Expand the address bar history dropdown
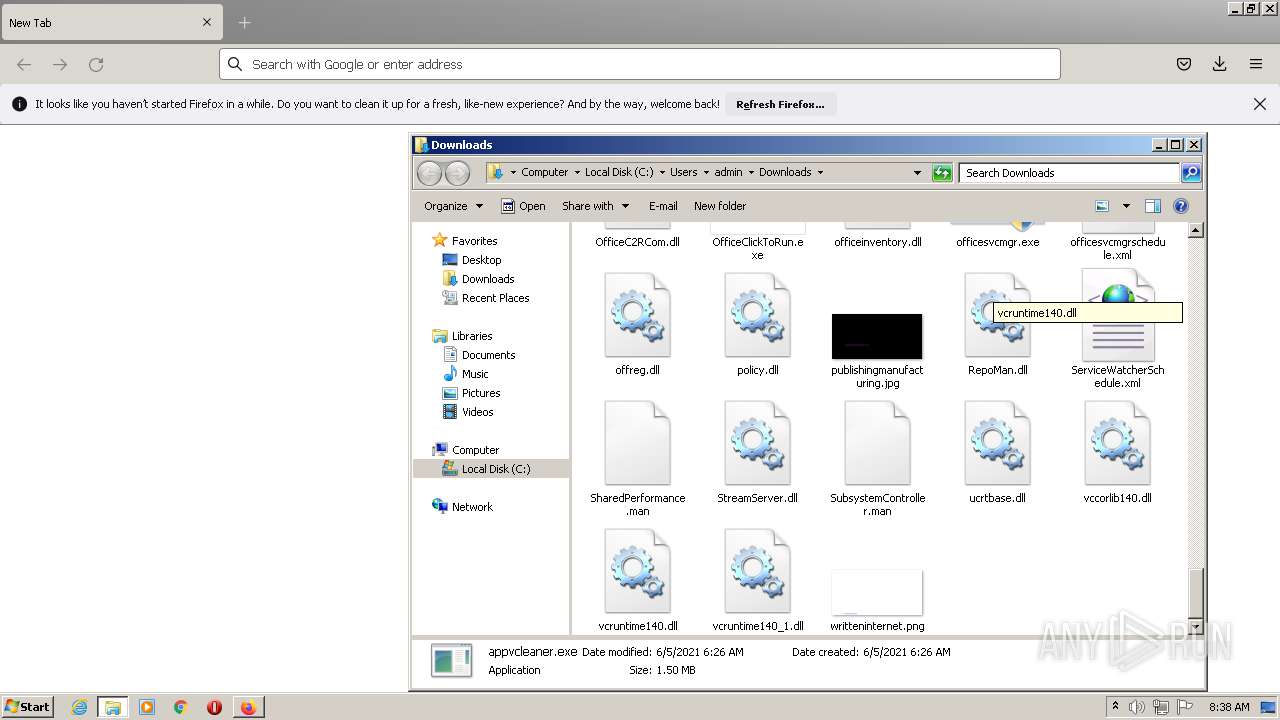The image size is (1280, 720). (x=917, y=173)
